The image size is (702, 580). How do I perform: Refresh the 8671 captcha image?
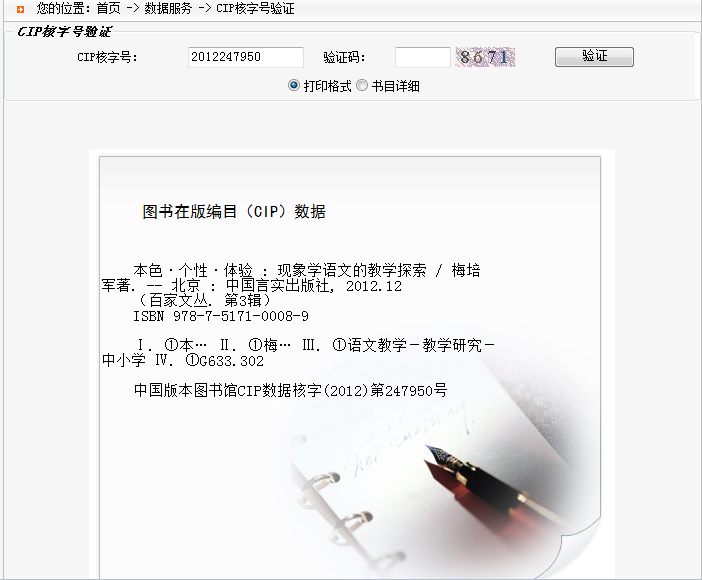click(x=485, y=57)
